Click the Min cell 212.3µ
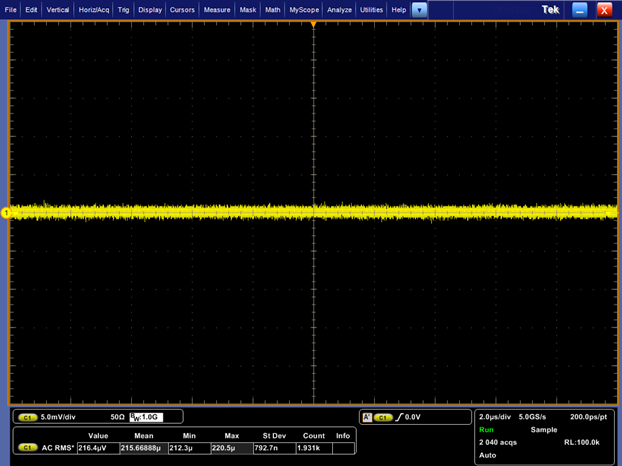The height and width of the screenshot is (466, 622). 189,448
